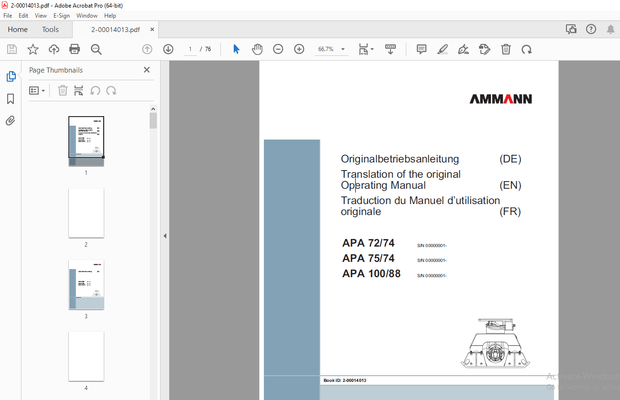620x400 pixels.
Task: Click the APA 100/88 model text
Action: coord(371,274)
